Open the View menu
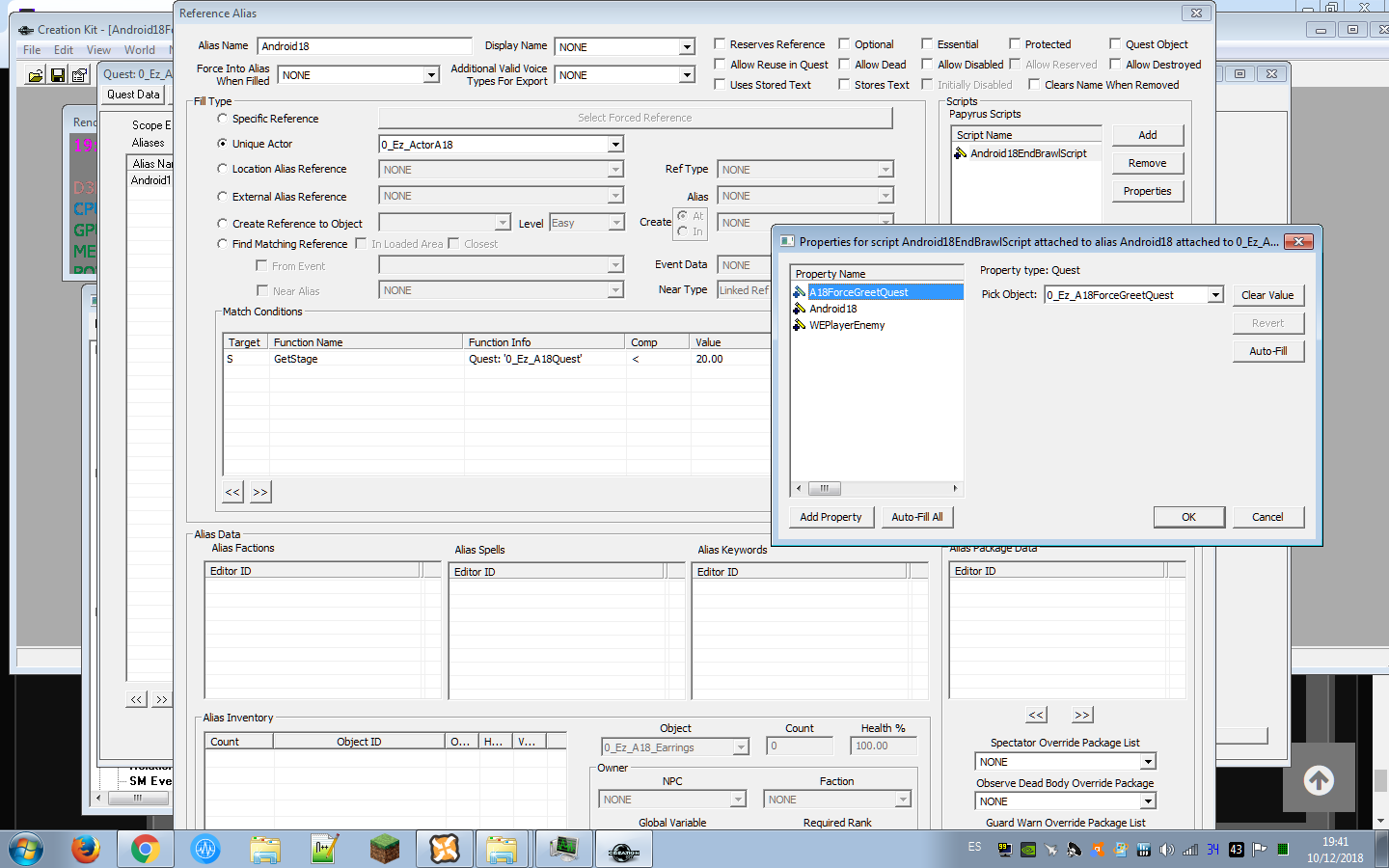Screen dimensions: 1389x868 tap(98, 50)
